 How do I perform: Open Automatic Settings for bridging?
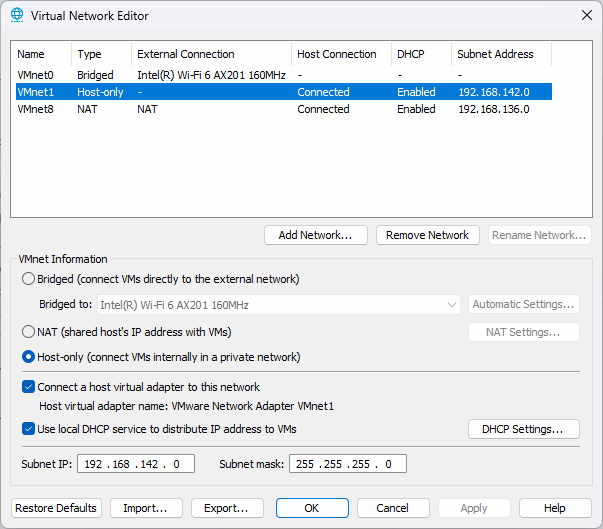(524, 304)
